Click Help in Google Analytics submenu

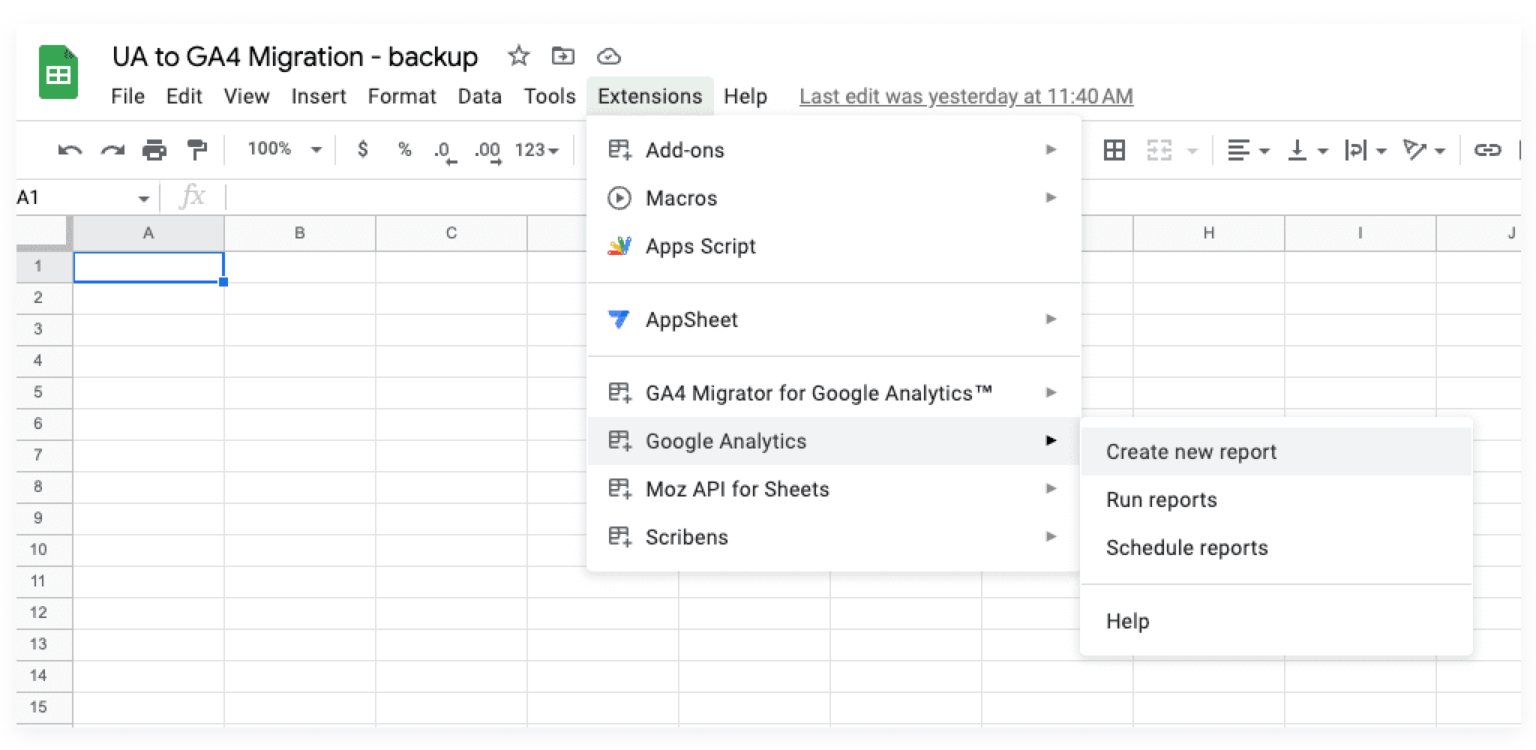(x=1276, y=621)
